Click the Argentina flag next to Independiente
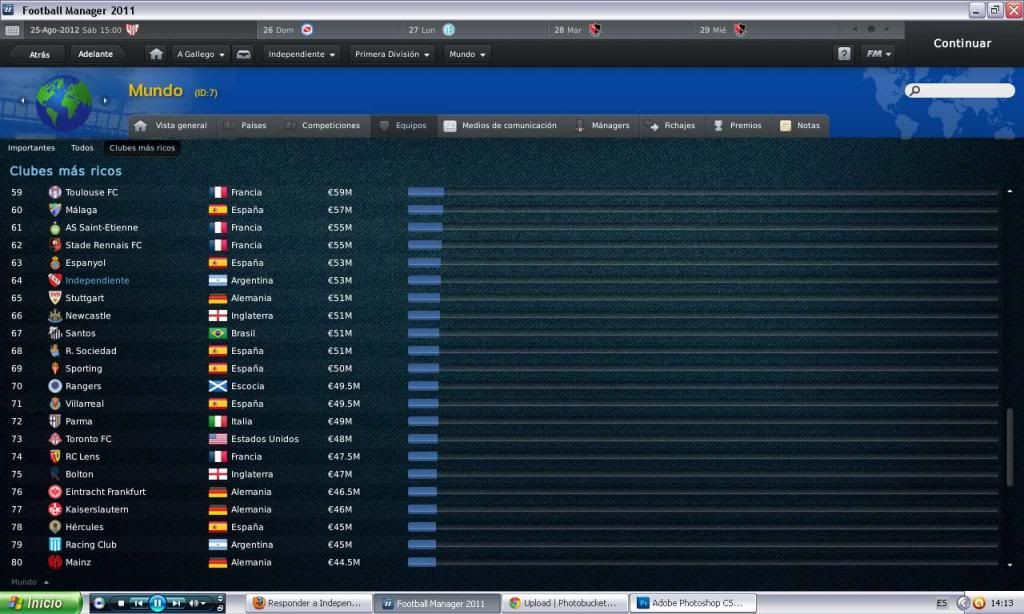The height and width of the screenshot is (614, 1024). click(217, 280)
